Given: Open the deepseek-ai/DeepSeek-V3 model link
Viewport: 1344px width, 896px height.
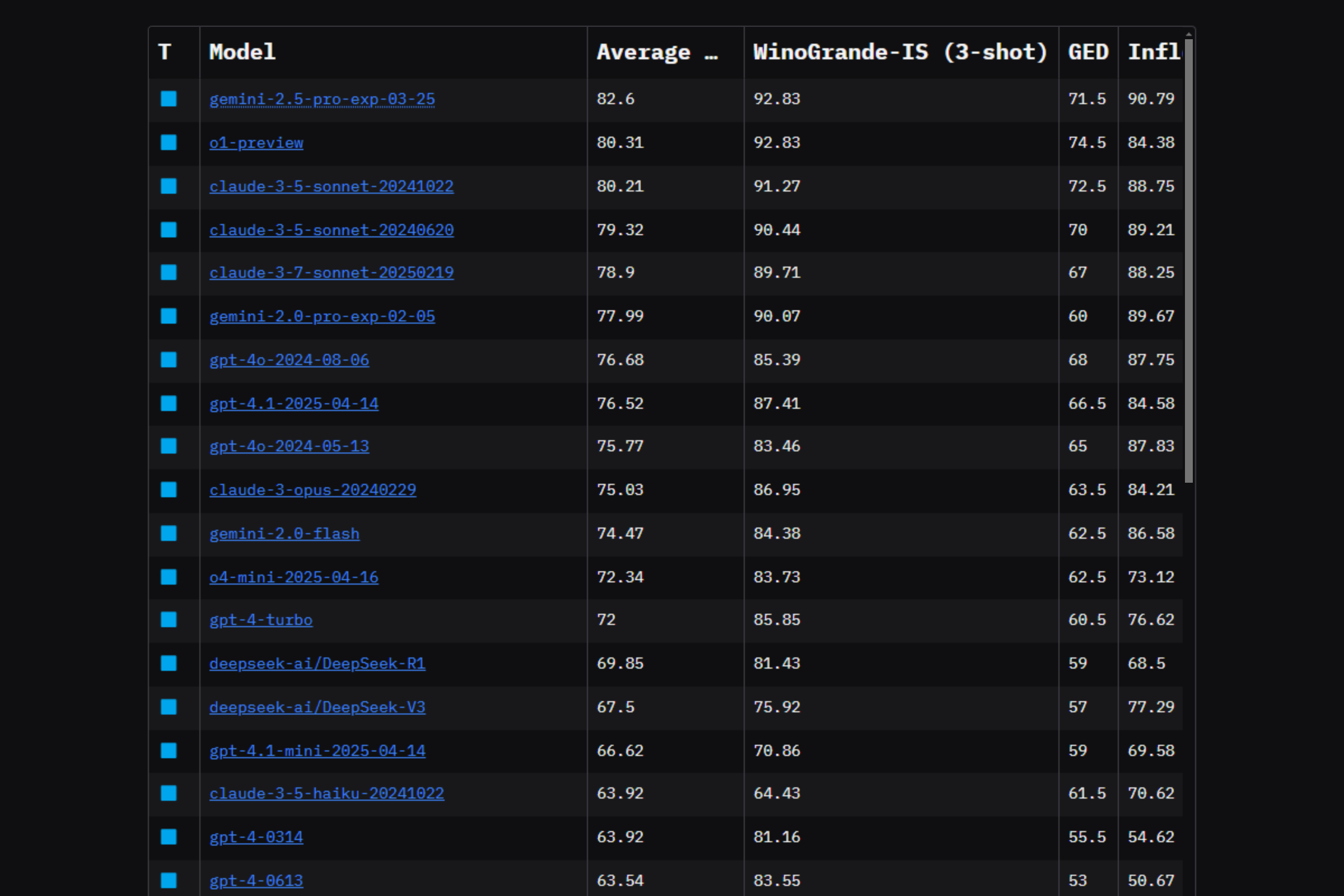Looking at the screenshot, I should coord(317,708).
